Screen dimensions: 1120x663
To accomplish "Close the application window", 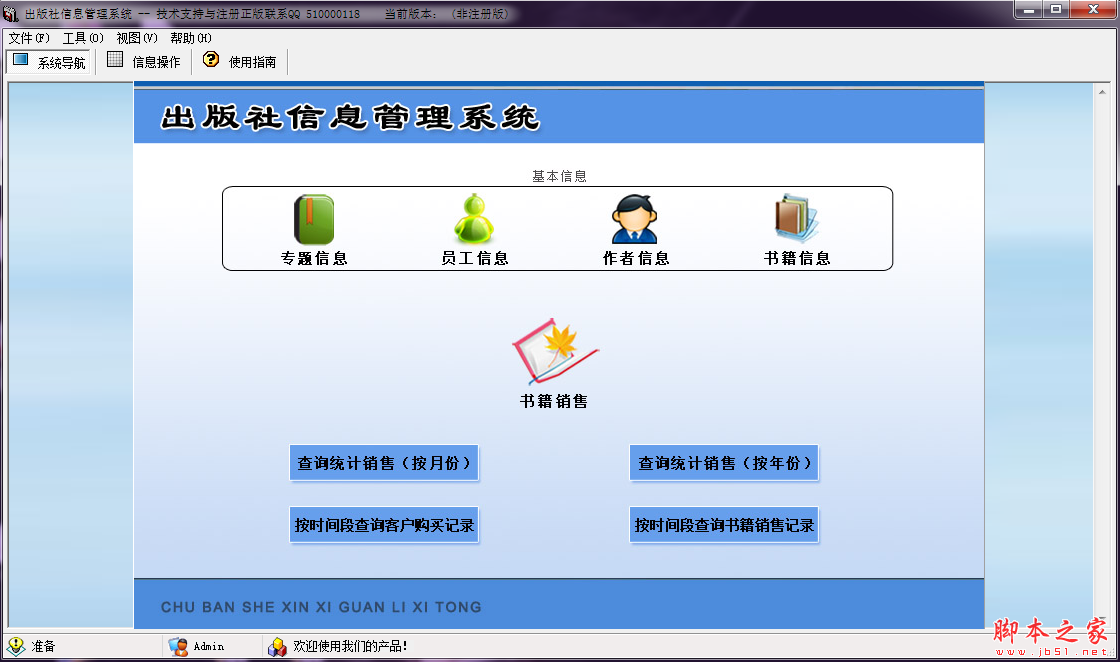I will click(x=1094, y=9).
